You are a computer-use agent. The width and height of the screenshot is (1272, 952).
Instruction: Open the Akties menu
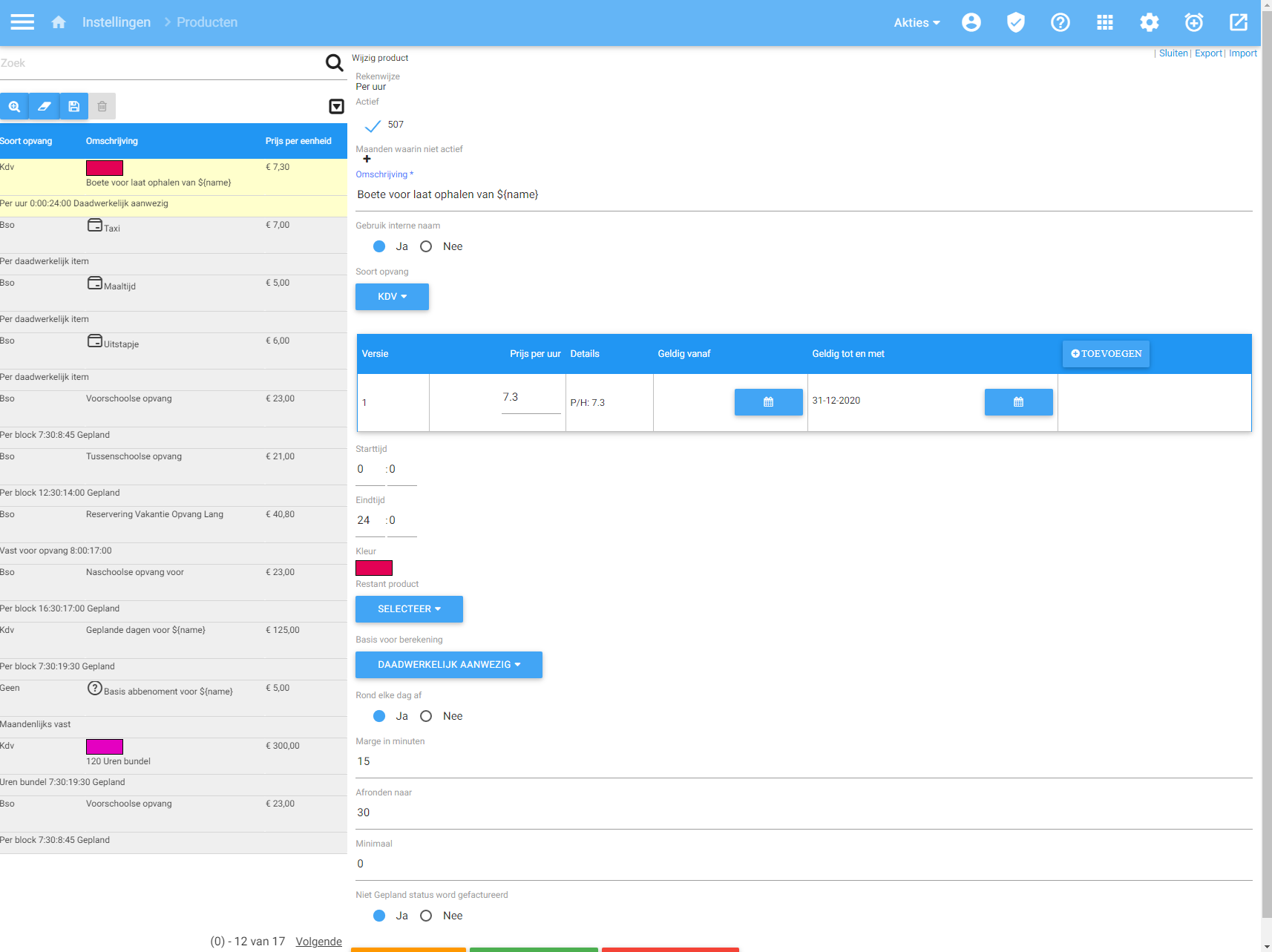coord(917,22)
